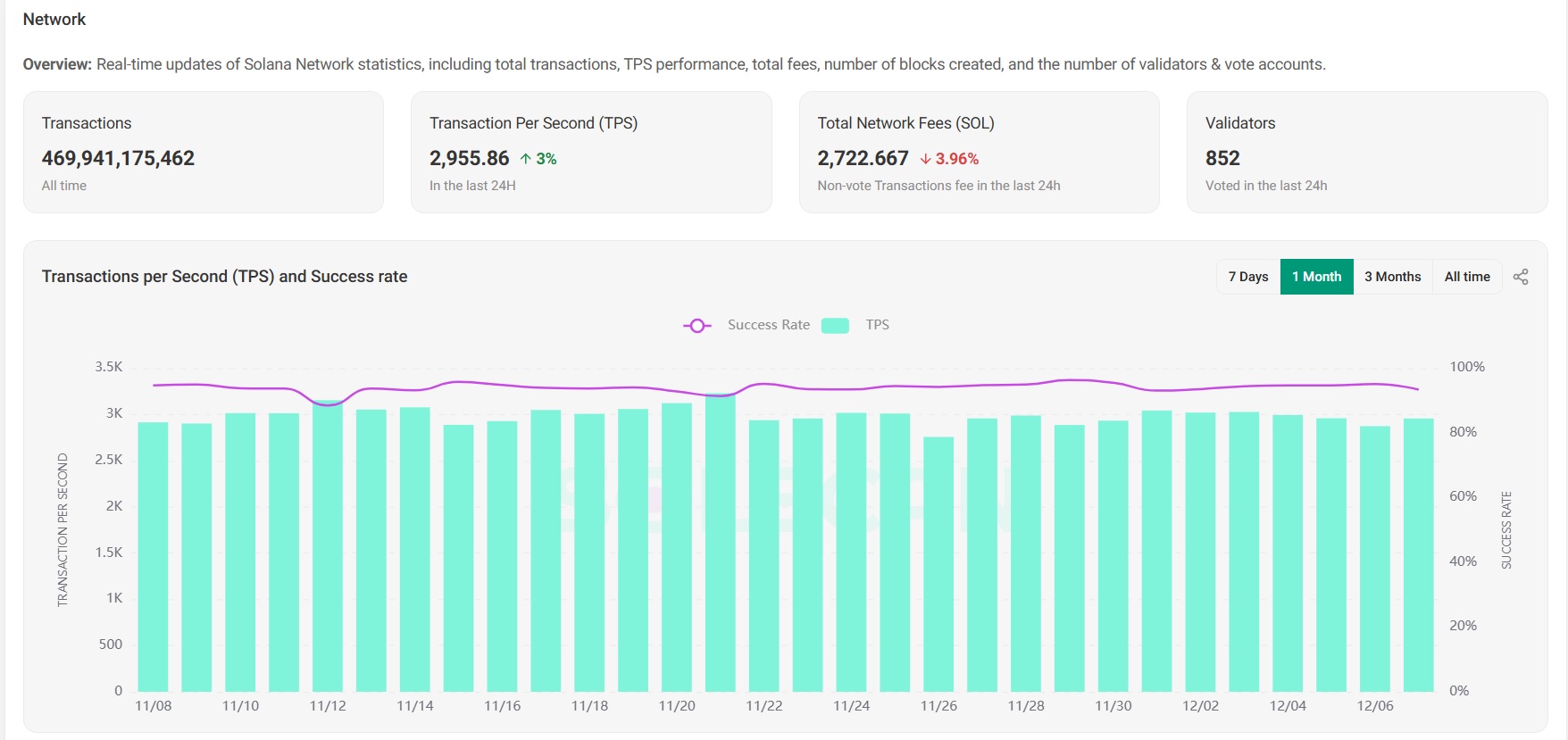Select the 1 Month range tab
The height and width of the screenshot is (740, 1568).
(1316, 277)
